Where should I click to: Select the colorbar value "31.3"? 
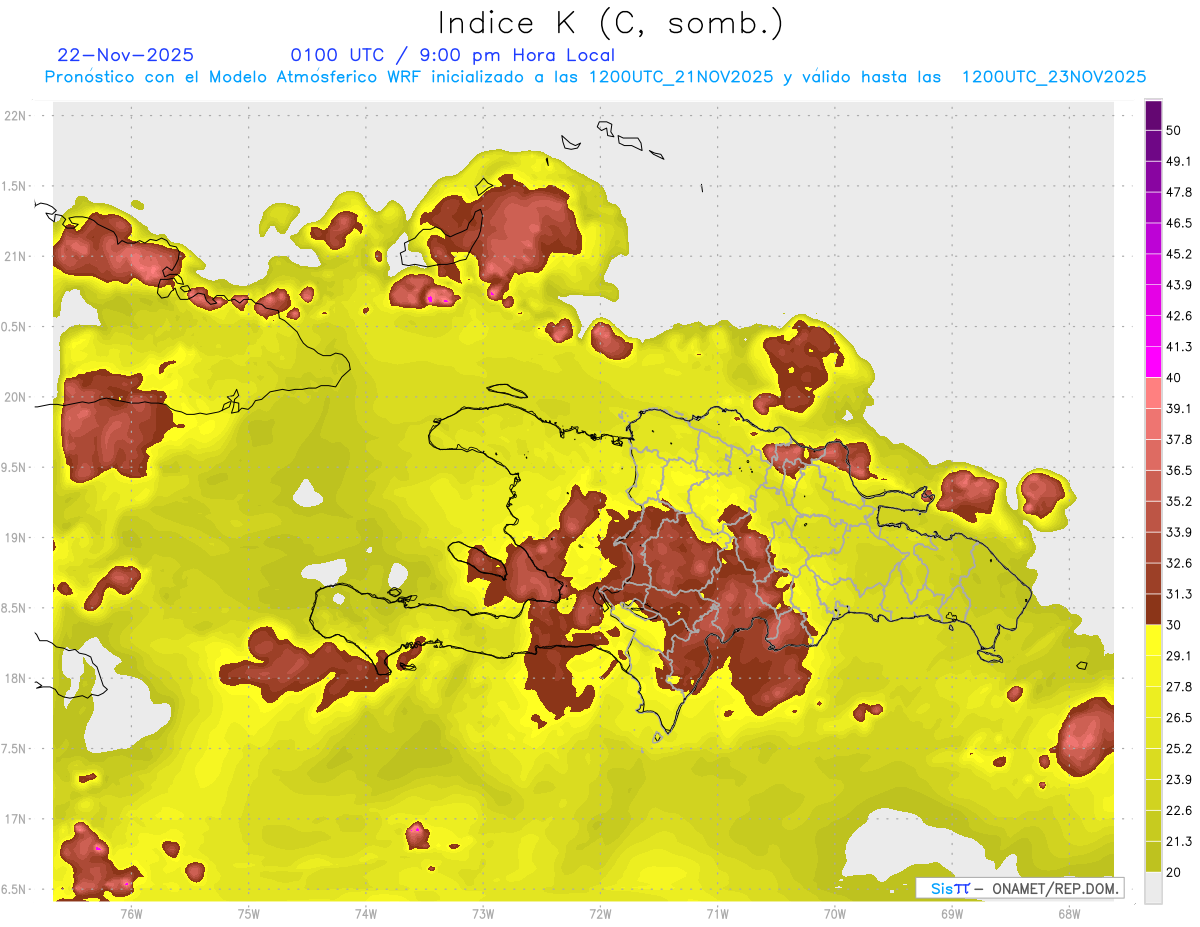click(1179, 594)
